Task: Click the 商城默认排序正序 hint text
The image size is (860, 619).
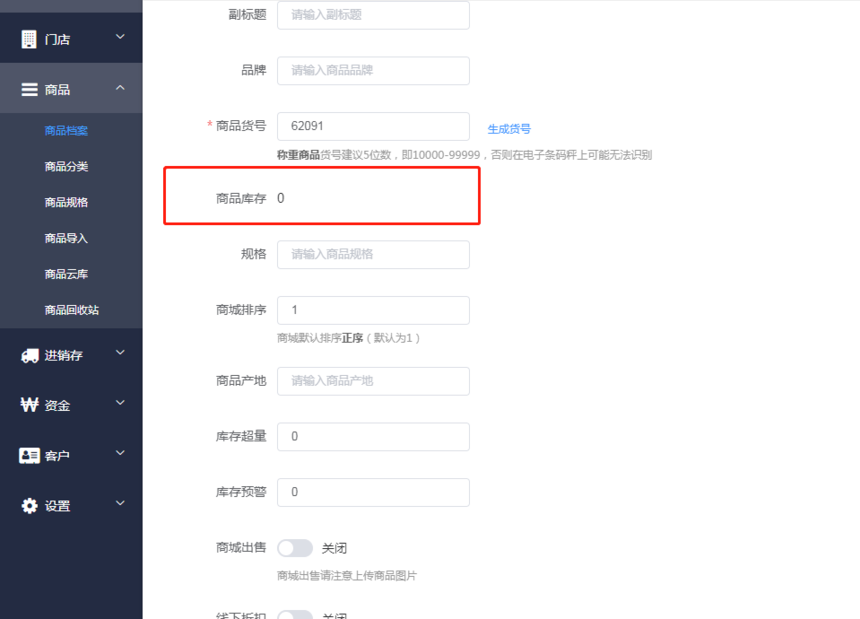Action: (349, 338)
